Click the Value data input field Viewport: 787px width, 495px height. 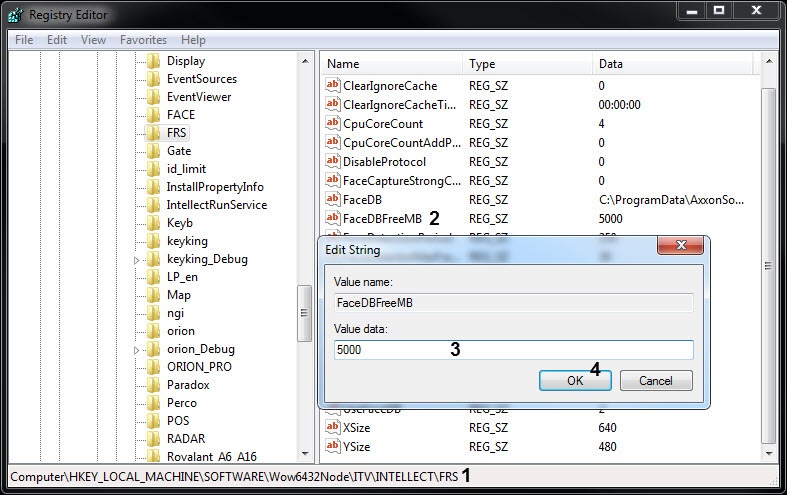513,350
